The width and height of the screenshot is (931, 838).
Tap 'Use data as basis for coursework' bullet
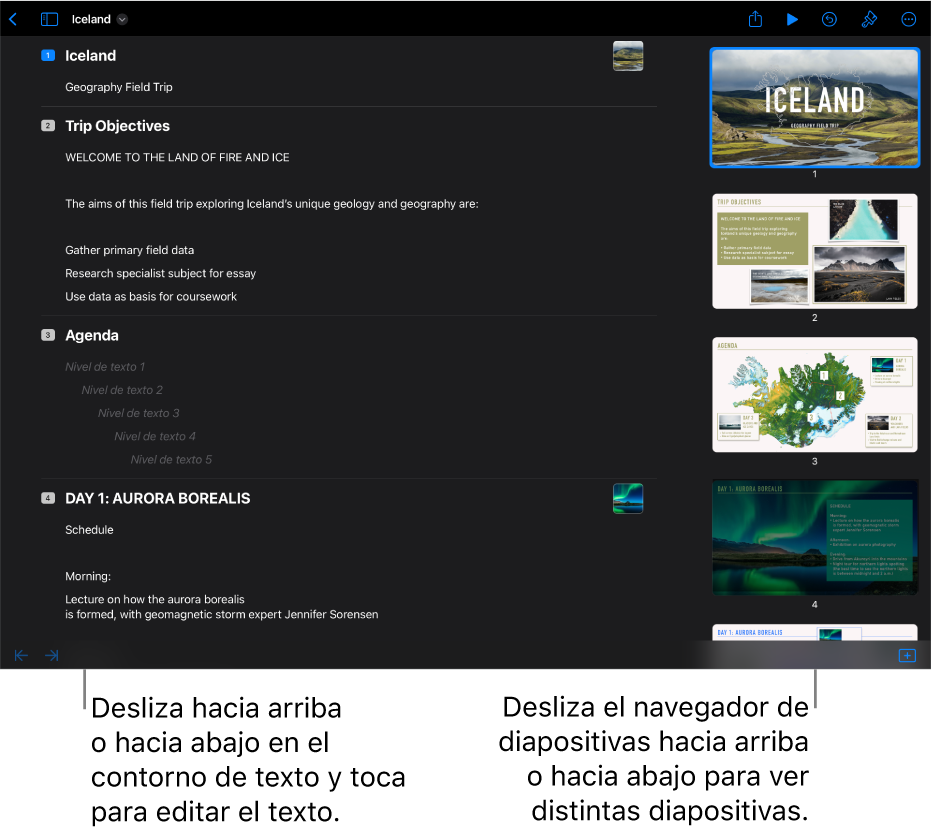151,296
